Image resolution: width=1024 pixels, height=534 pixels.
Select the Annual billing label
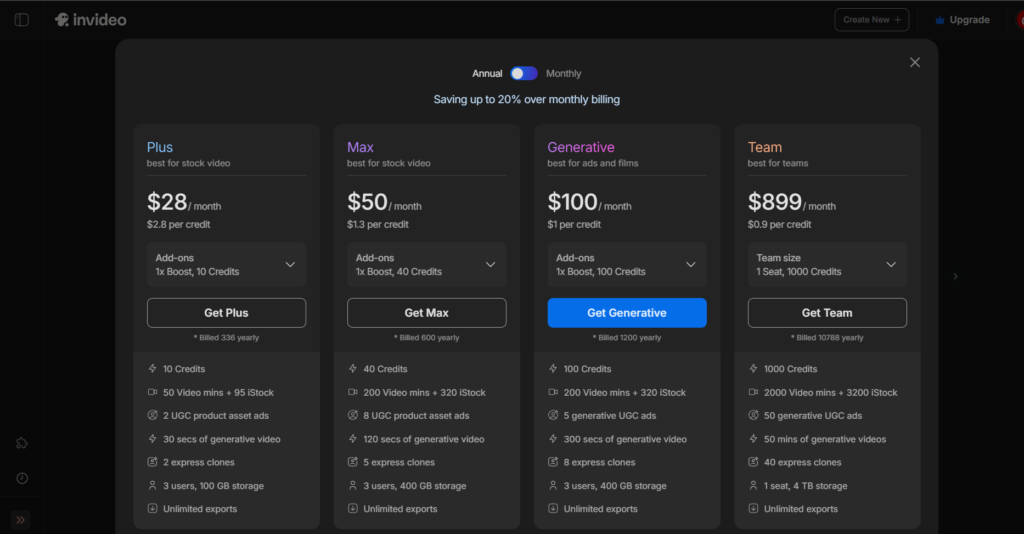point(487,73)
